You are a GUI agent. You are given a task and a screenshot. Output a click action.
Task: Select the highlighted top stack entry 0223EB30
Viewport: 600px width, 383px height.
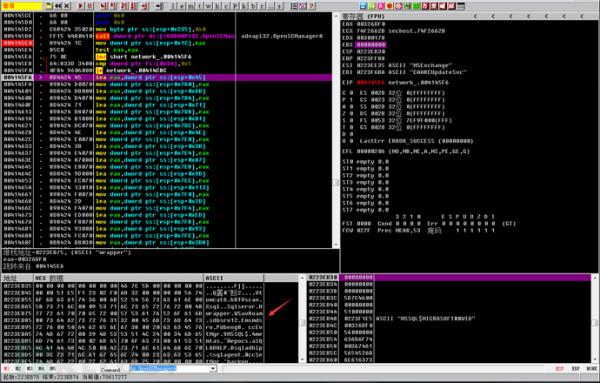pyautogui.click(x=449, y=277)
